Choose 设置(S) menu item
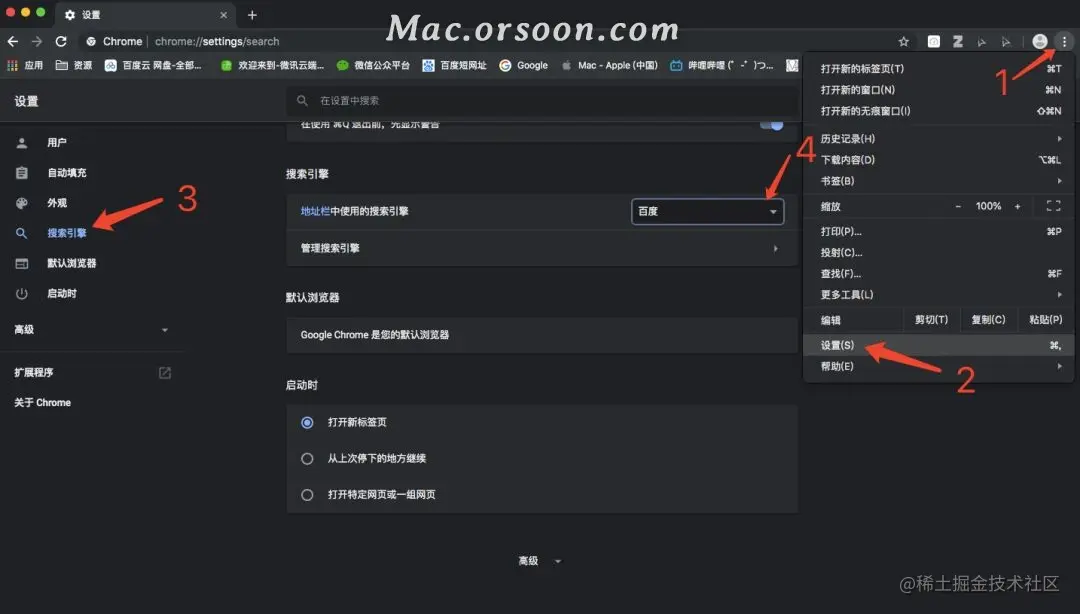The image size is (1080, 614). [938, 345]
